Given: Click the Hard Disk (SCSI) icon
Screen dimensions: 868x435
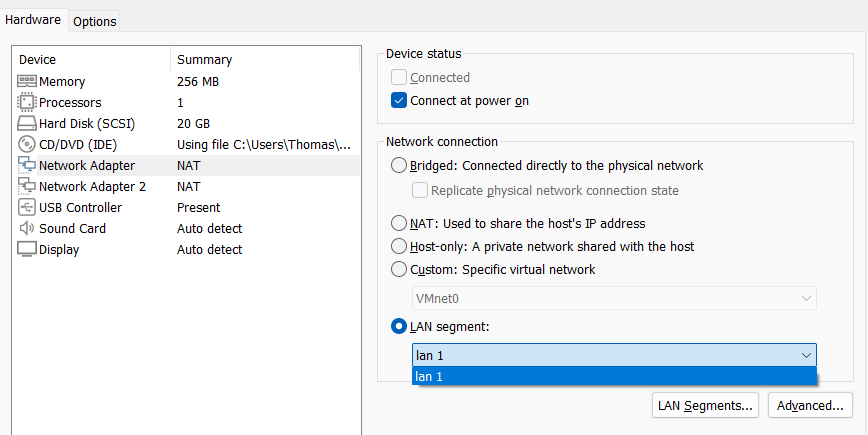Looking at the screenshot, I should 27,123.
